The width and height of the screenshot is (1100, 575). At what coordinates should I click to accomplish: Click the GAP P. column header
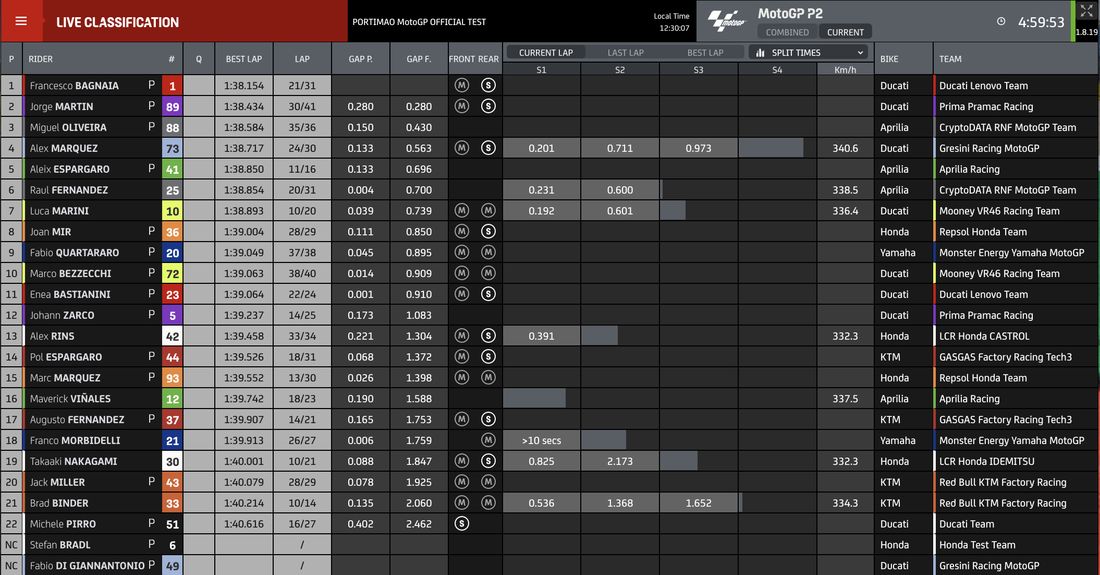(361, 59)
